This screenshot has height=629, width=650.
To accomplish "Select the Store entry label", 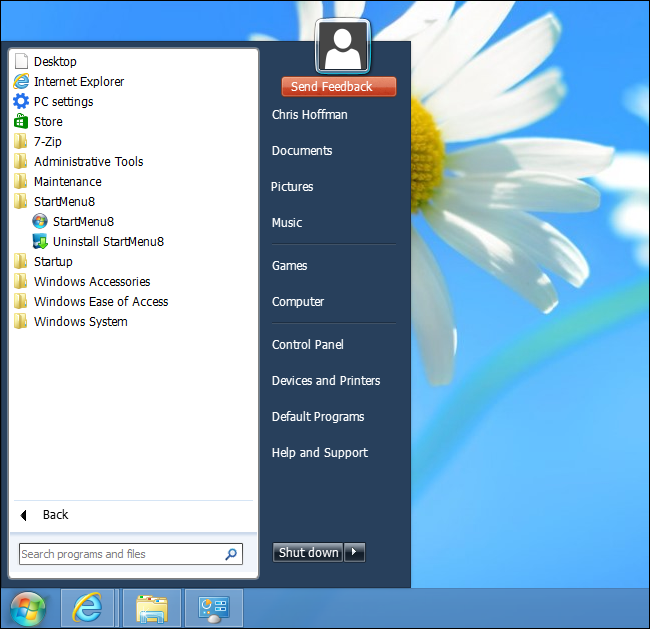I will pyautogui.click(x=48, y=121).
